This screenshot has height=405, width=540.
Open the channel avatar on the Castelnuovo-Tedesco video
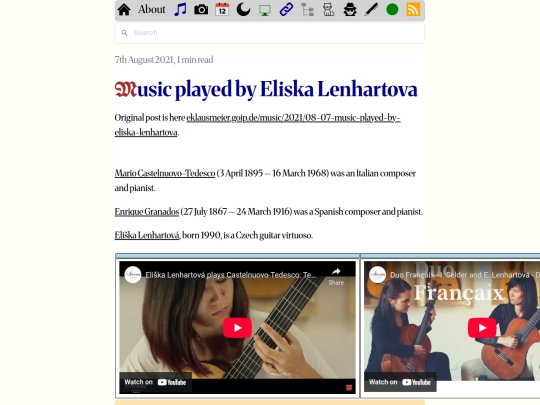click(133, 275)
